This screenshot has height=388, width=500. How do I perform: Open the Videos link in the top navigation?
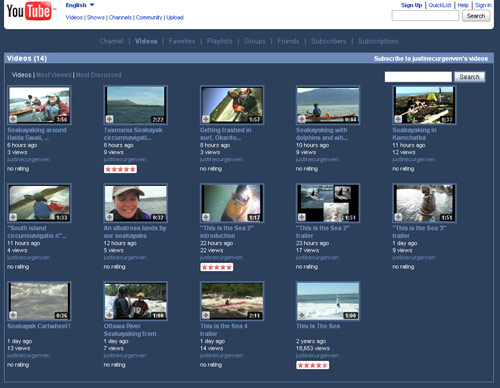[x=74, y=17]
